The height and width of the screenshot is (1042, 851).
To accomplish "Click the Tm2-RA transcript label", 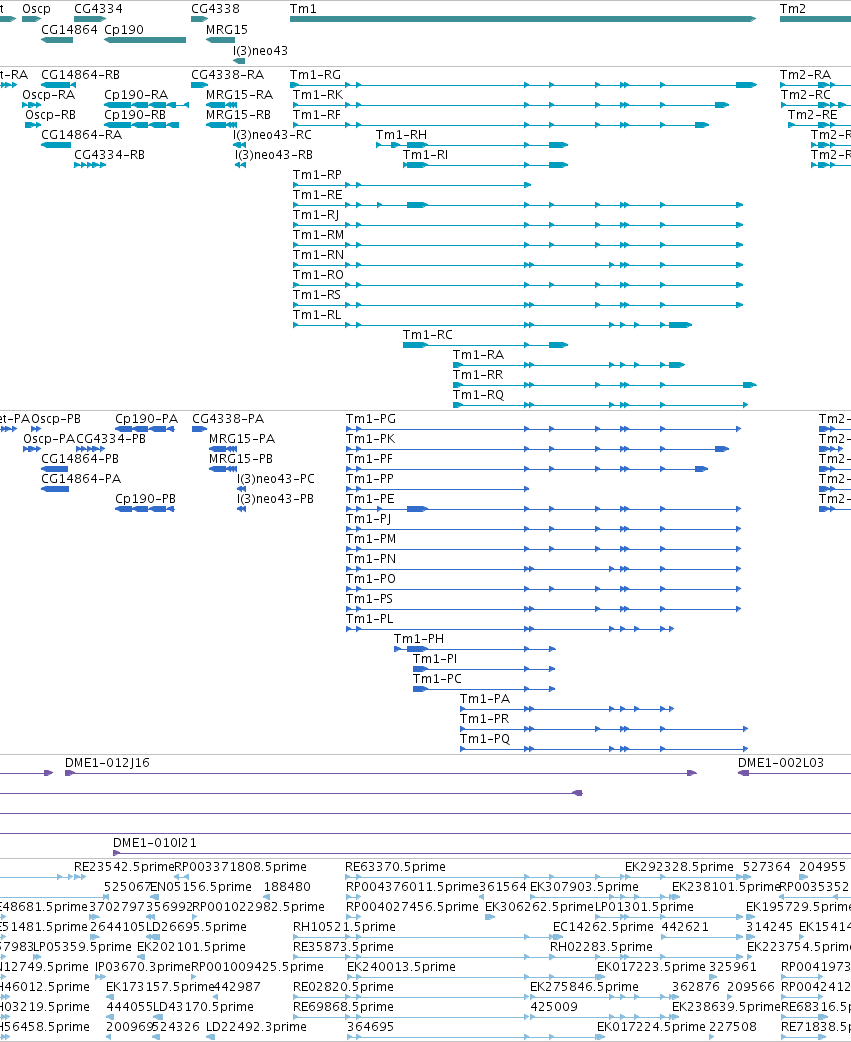I will tap(805, 75).
